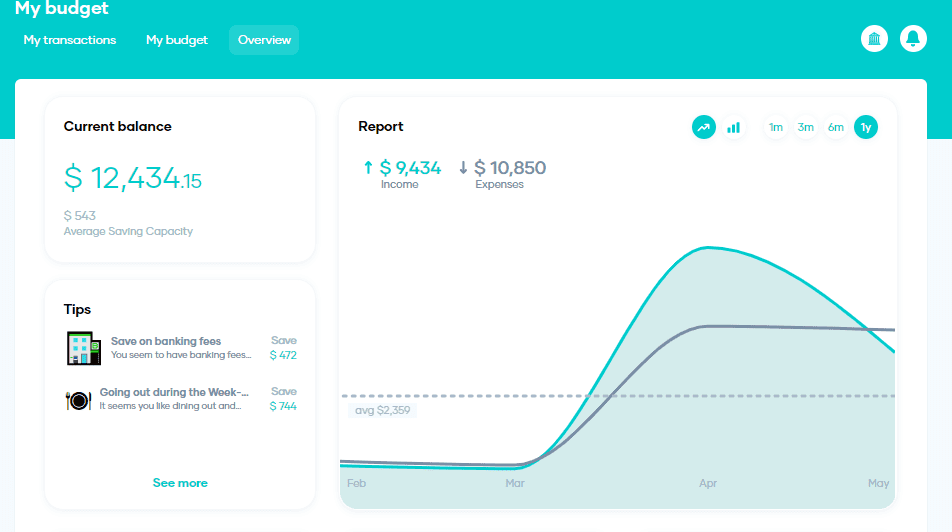Click the Tips heading
The width and height of the screenshot is (952, 532).
point(77,310)
